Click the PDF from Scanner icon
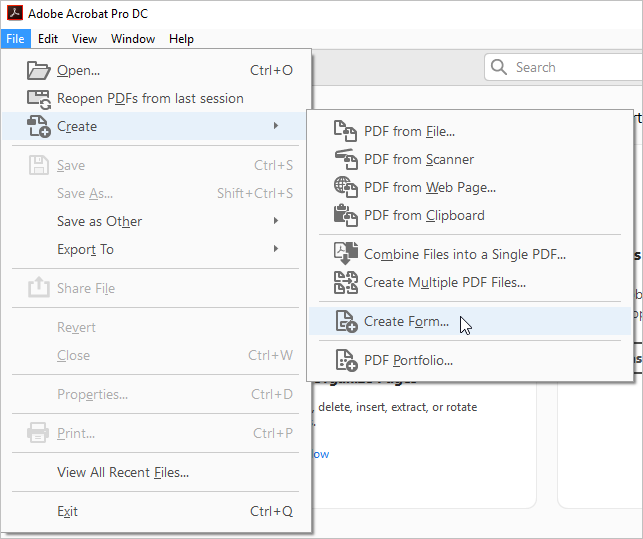 [346, 159]
